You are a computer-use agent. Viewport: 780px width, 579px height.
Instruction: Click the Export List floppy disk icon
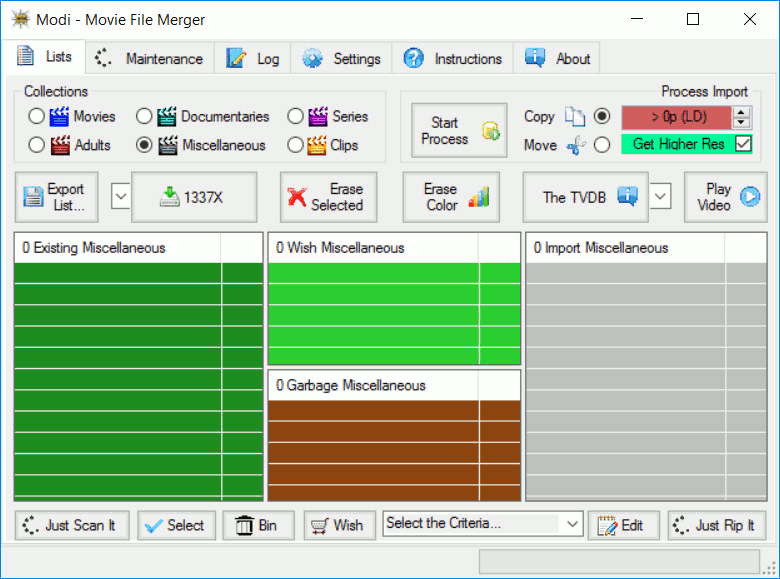point(33,196)
